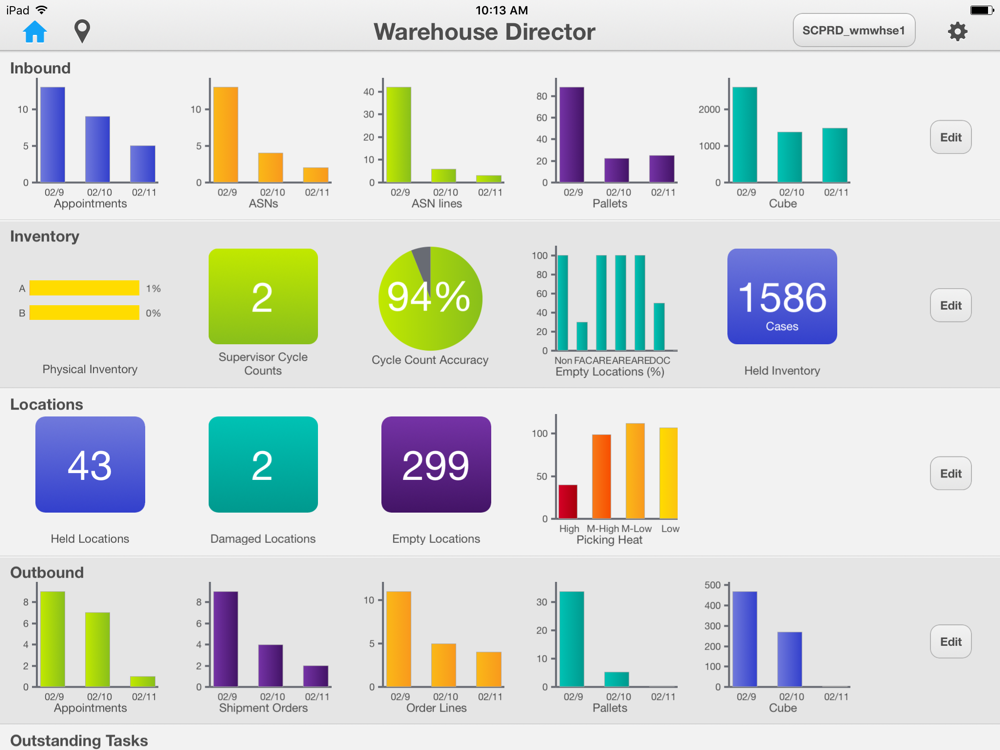The height and width of the screenshot is (750, 1000).
Task: Select the 1586 Cases Held Inventory tile
Action: click(782, 297)
